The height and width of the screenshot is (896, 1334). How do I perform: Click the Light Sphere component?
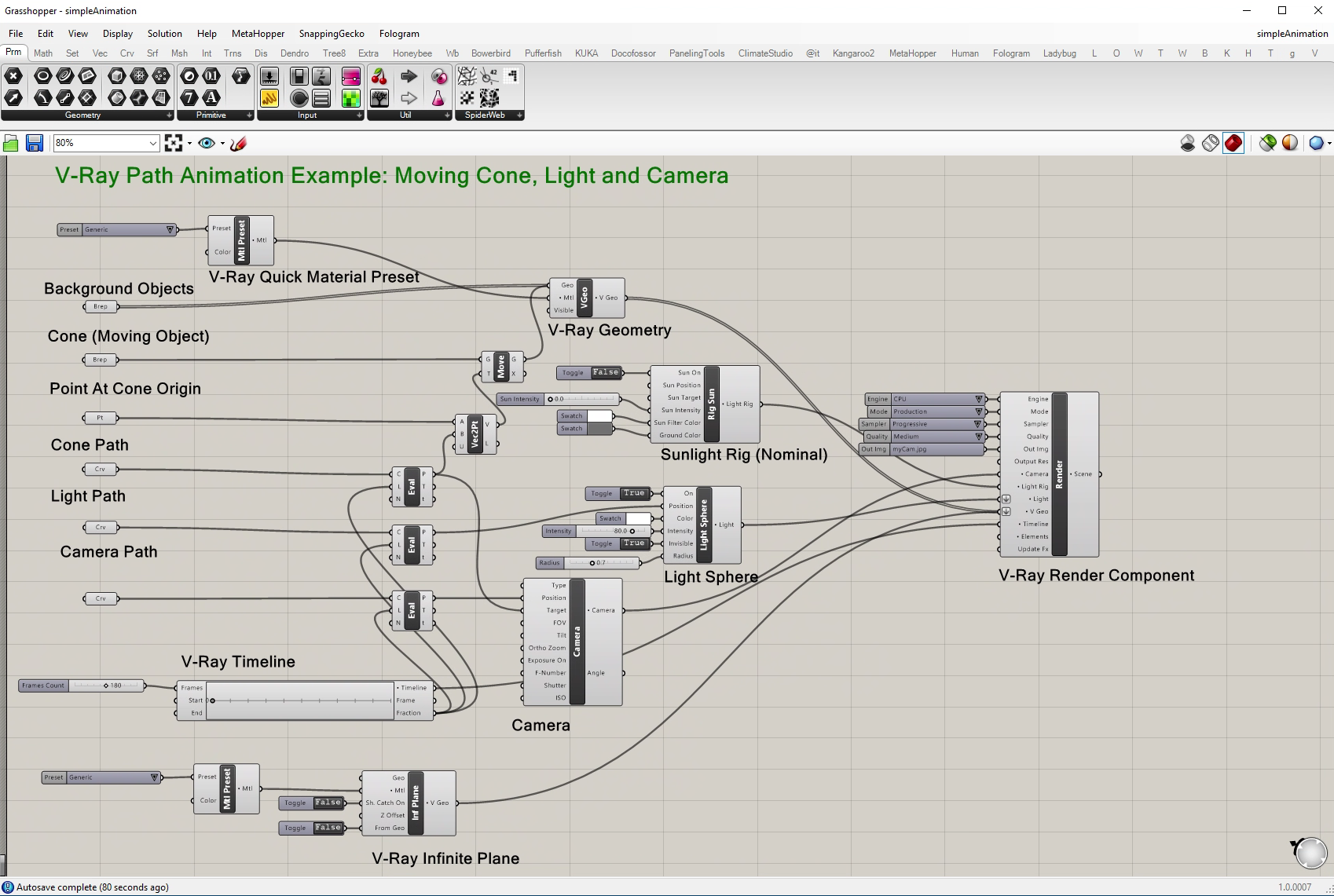pyautogui.click(x=704, y=525)
